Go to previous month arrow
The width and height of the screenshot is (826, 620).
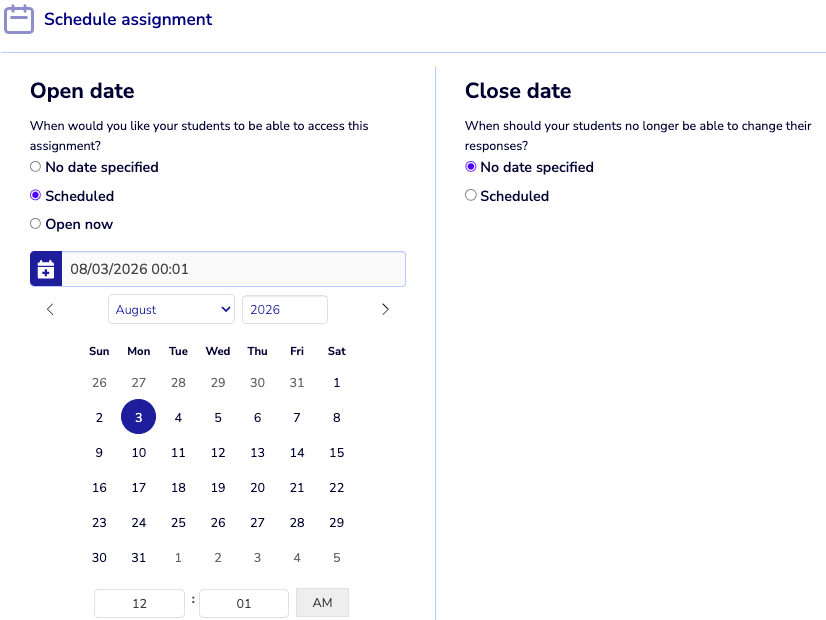coord(50,309)
